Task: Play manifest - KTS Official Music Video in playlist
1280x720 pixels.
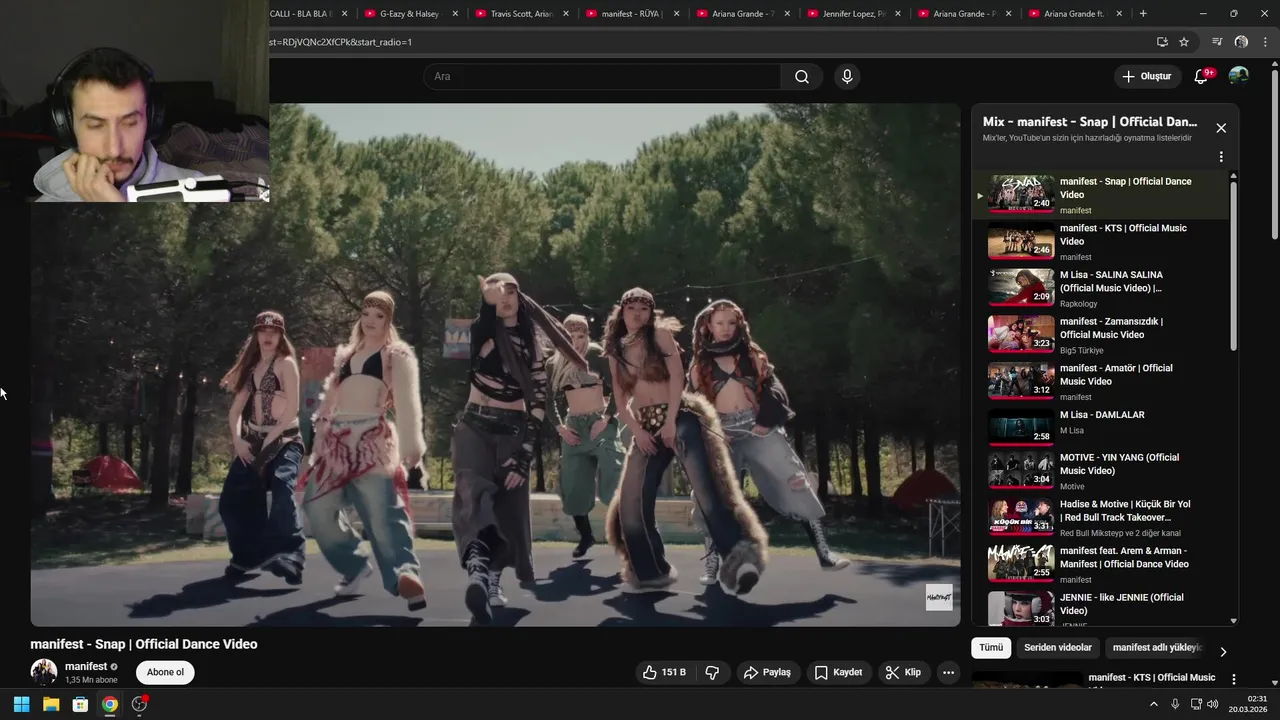Action: (1100, 242)
